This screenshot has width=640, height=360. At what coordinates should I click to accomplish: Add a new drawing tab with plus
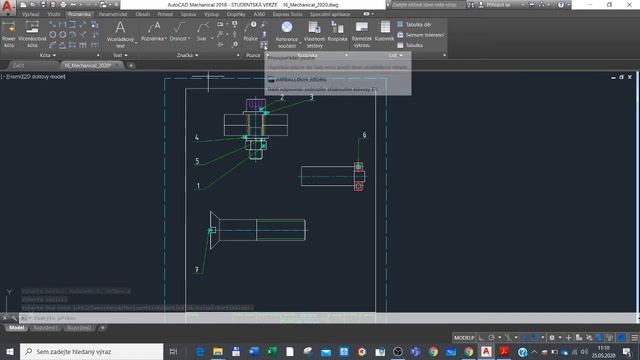point(131,65)
